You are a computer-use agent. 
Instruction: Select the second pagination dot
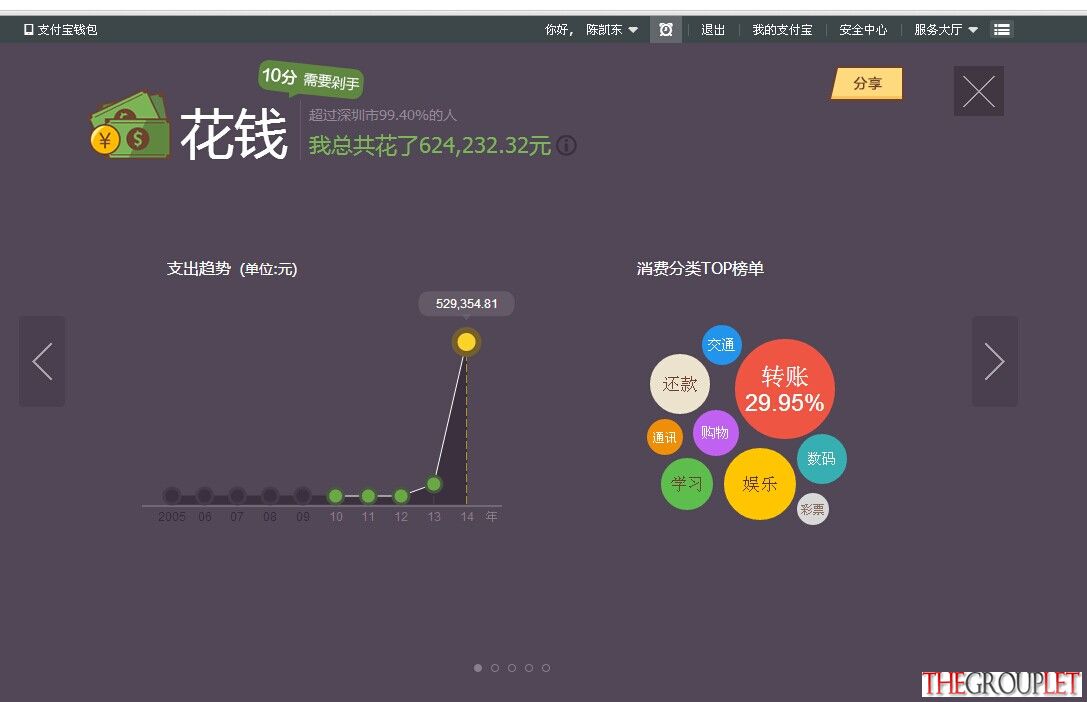[x=495, y=668]
